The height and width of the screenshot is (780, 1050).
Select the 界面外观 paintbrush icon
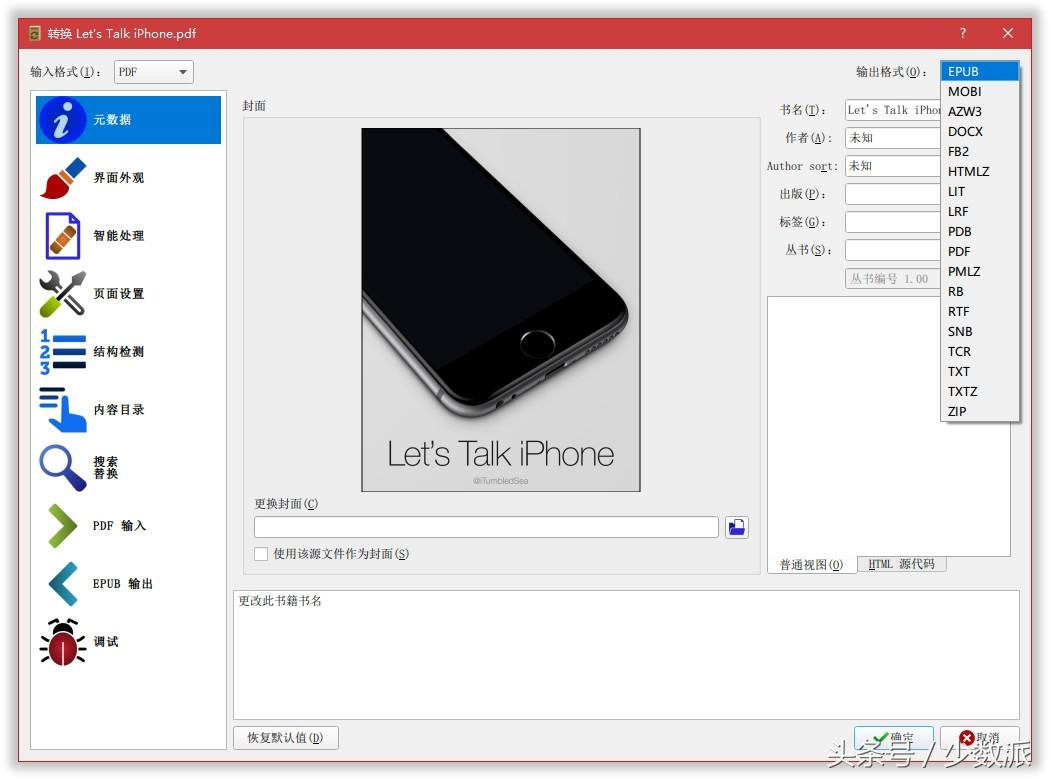pyautogui.click(x=63, y=178)
